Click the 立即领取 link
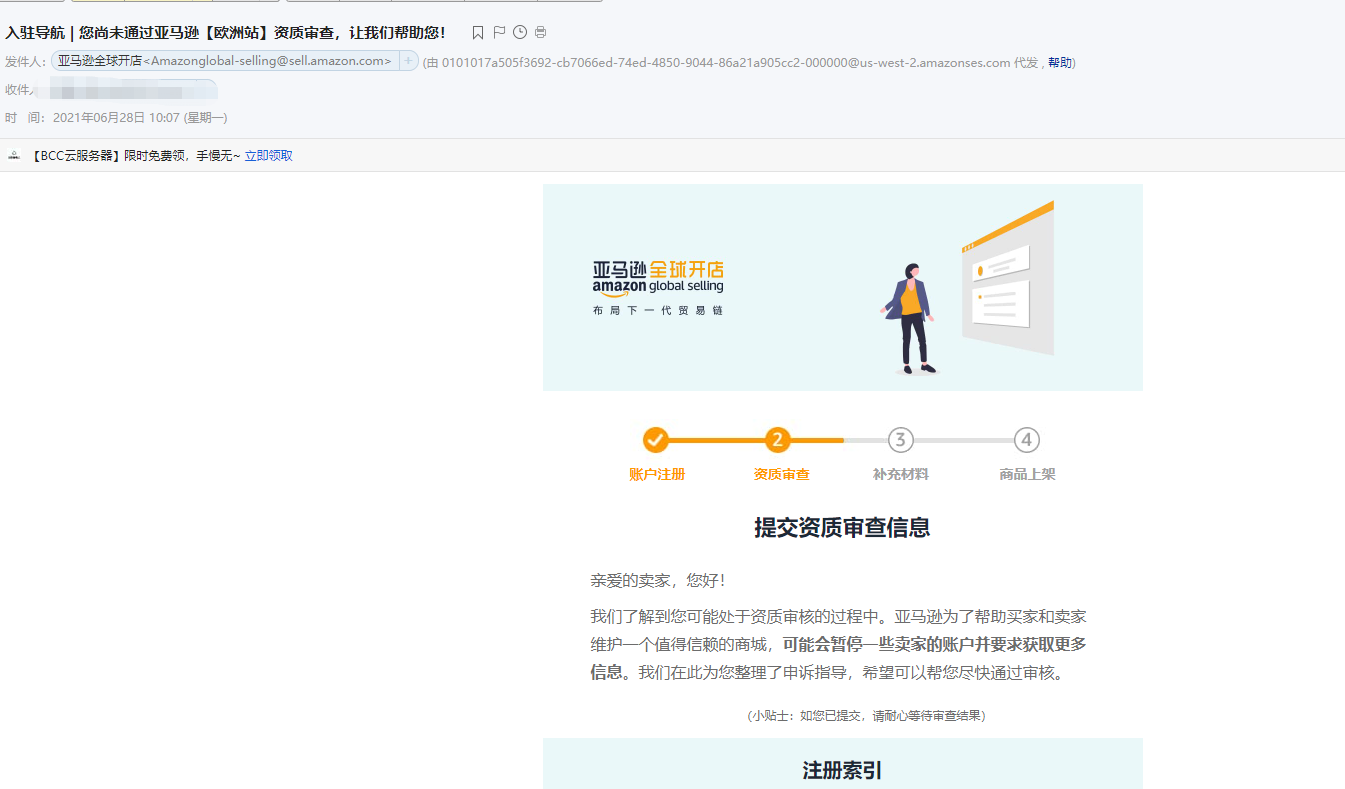Viewport: 1345px width, 789px height. [269, 156]
